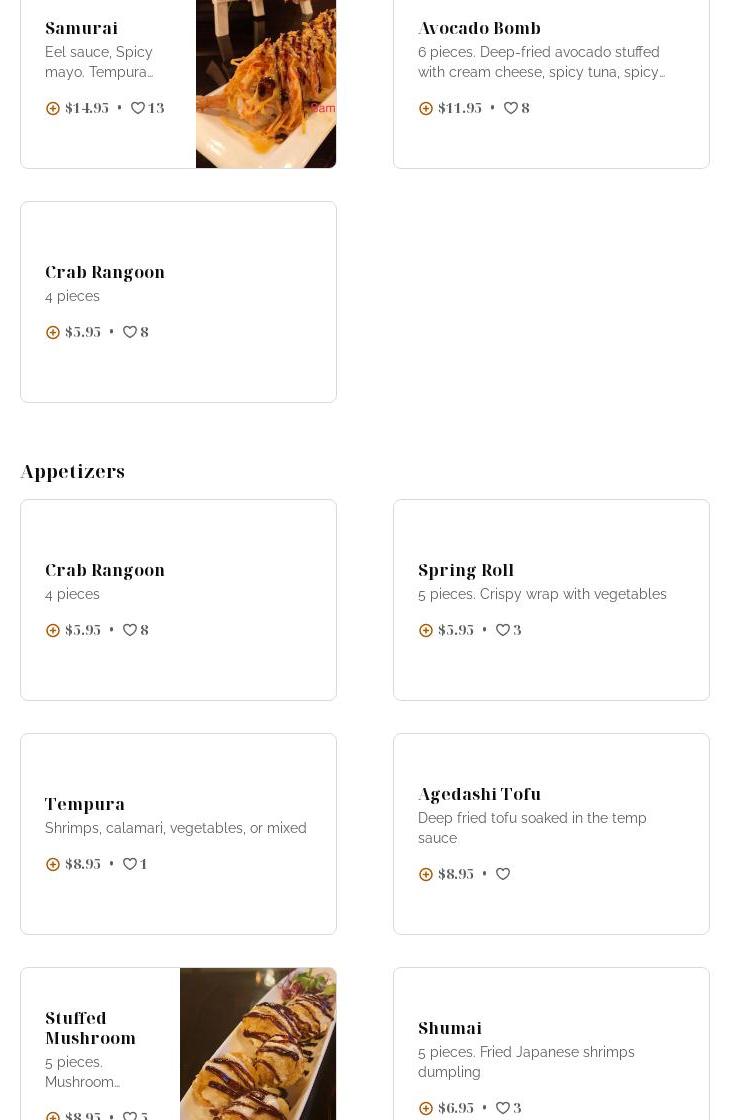Click the Appetizers section heading
The height and width of the screenshot is (1120, 750).
73,471
